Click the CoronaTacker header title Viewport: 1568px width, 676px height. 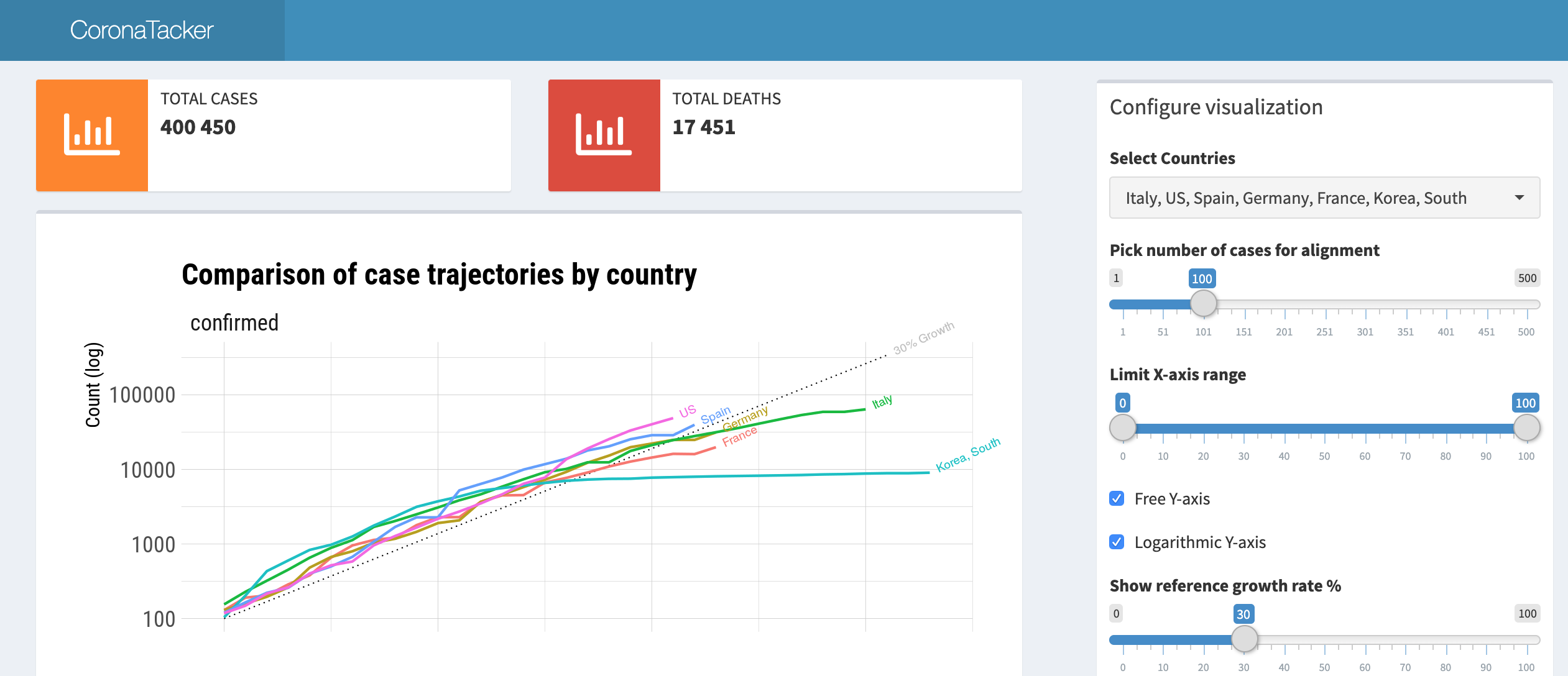click(142, 30)
